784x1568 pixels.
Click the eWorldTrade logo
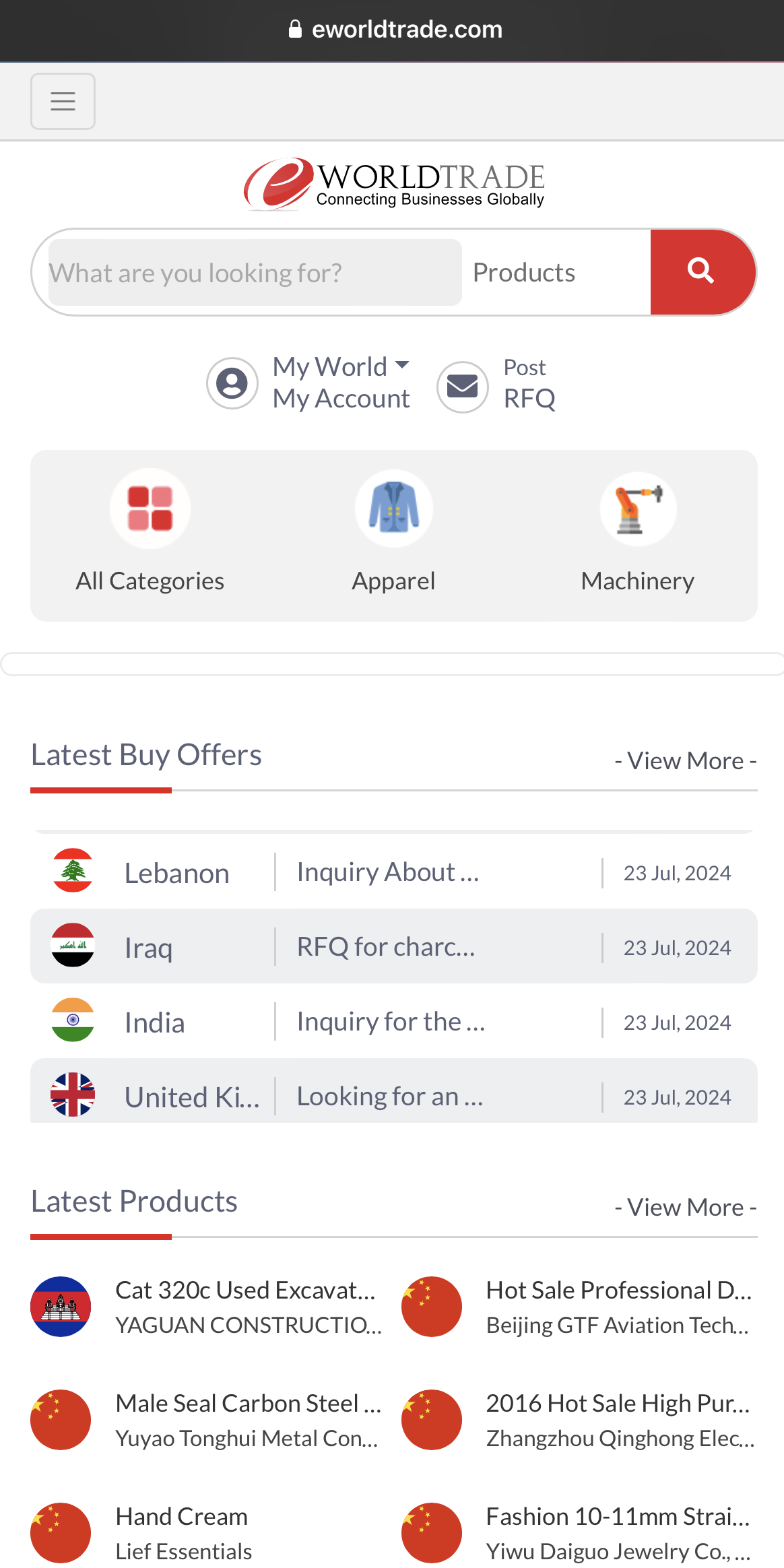(x=394, y=184)
